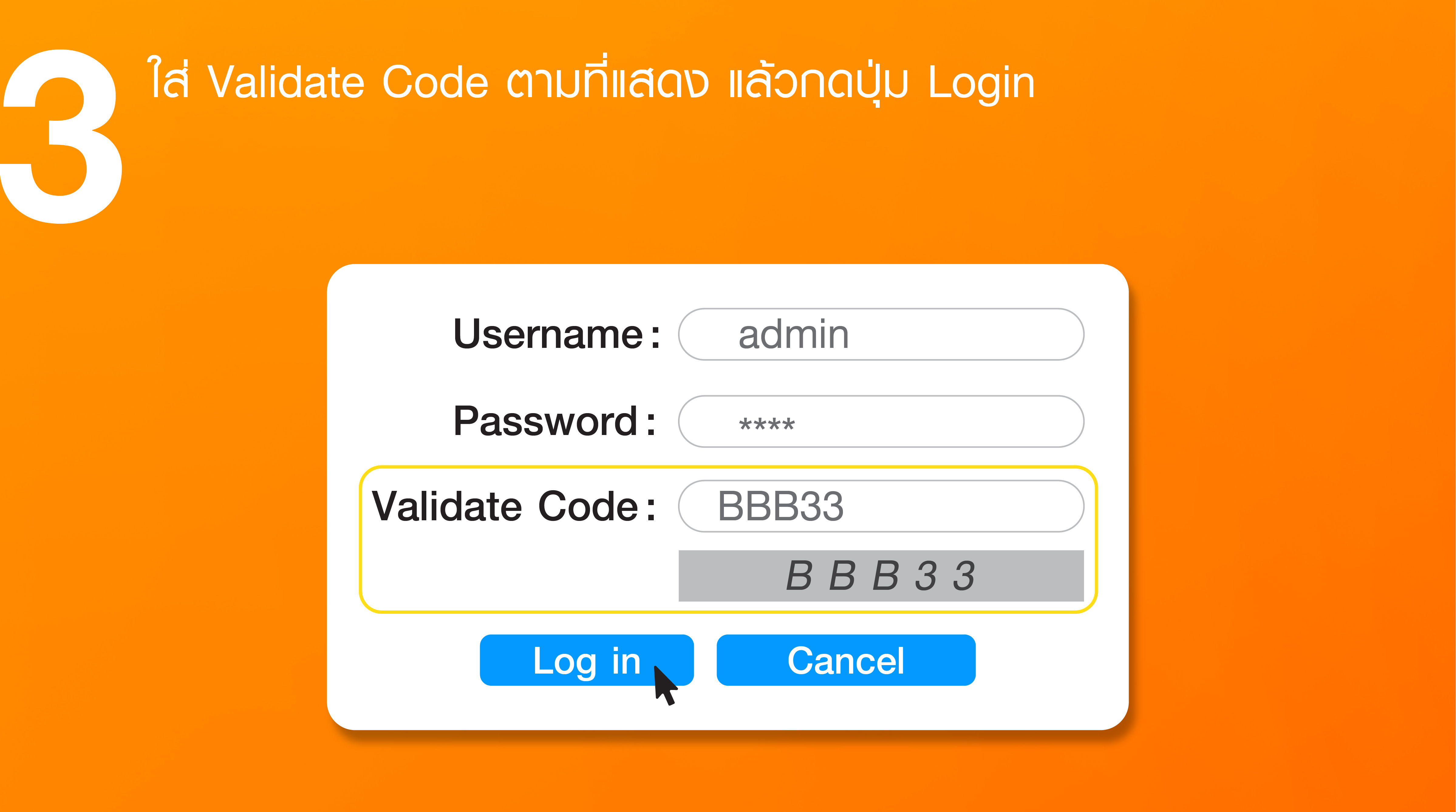Click the gray captcha image showing BBB33
This screenshot has width=1456, height=812.
coord(881,576)
